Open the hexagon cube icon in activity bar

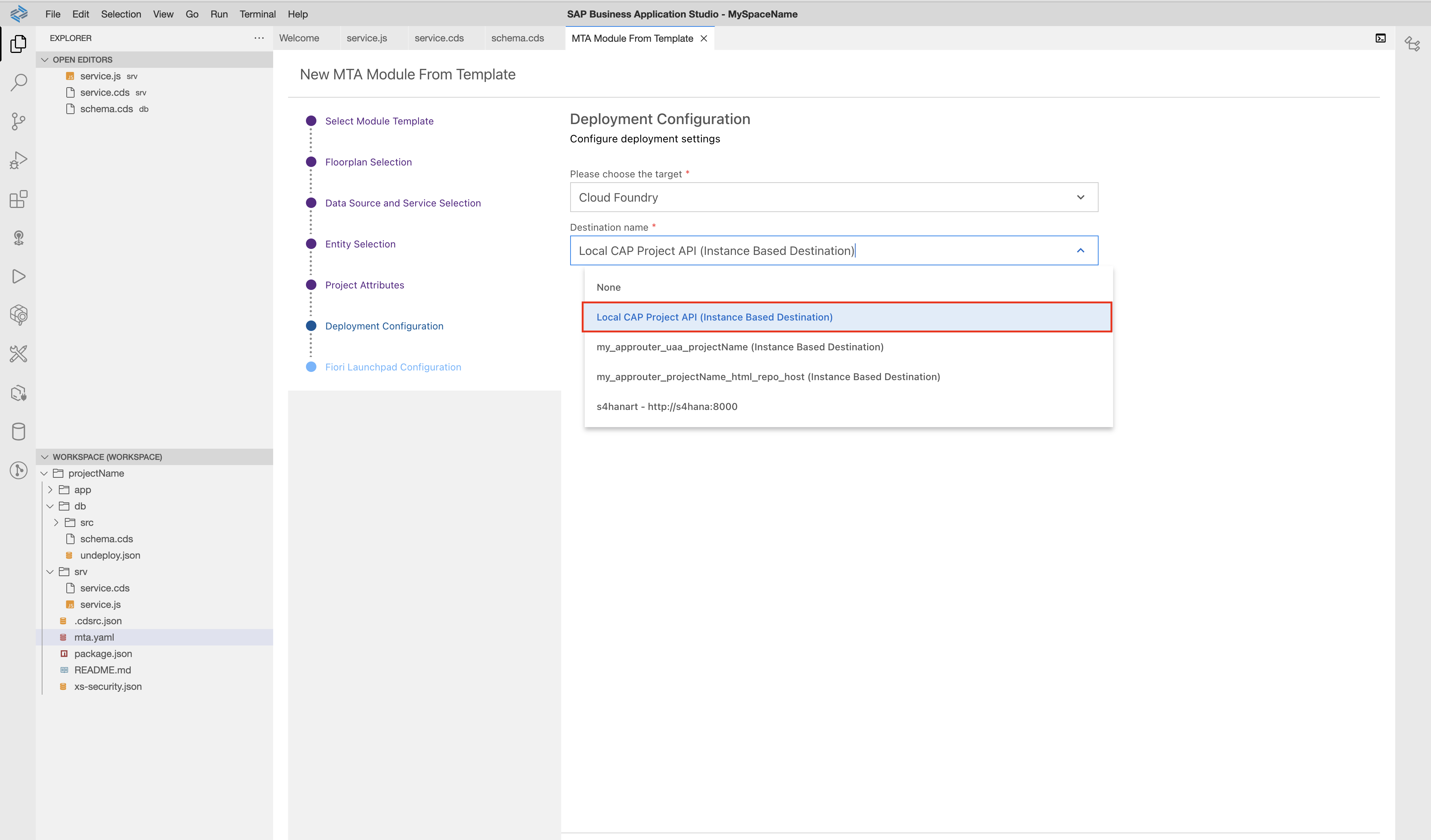[x=18, y=315]
